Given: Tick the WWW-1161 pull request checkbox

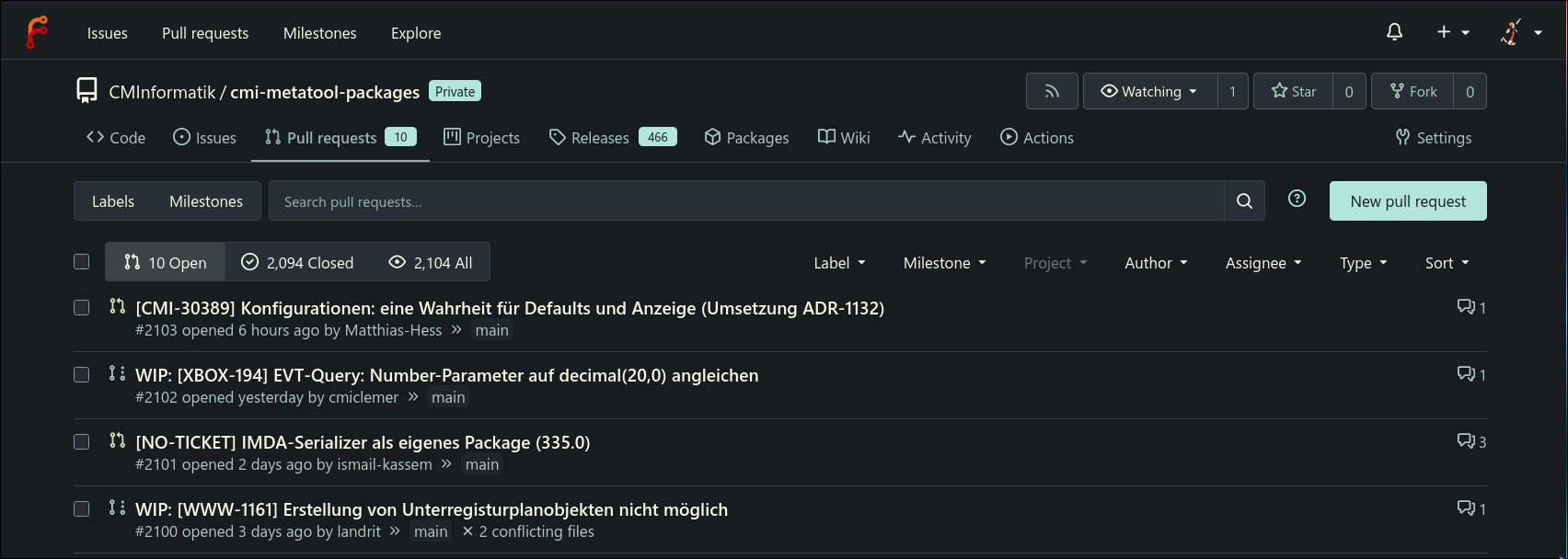Looking at the screenshot, I should click(x=82, y=508).
